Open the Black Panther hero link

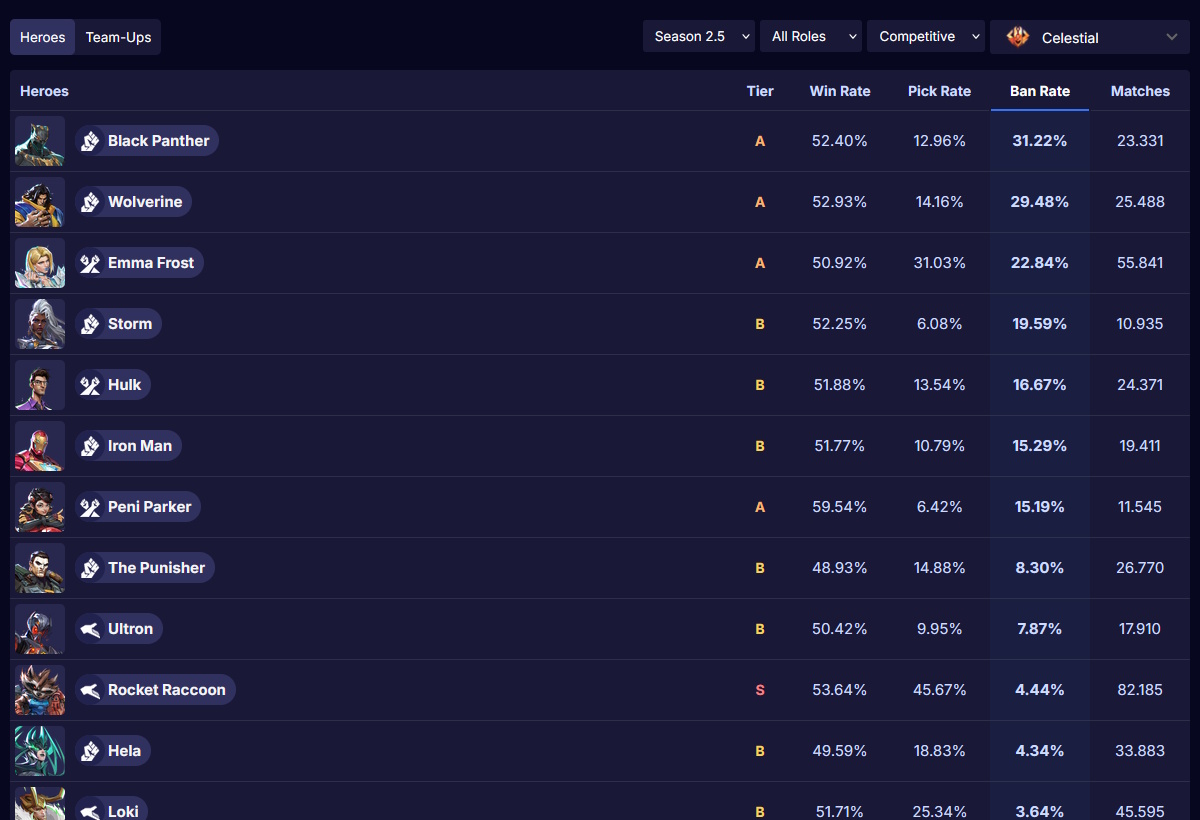pyautogui.click(x=147, y=141)
